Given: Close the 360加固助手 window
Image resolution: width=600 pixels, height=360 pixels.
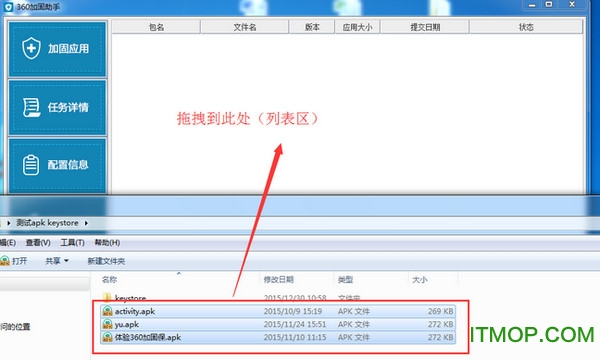Looking at the screenshot, I should pyautogui.click(x=572, y=5).
